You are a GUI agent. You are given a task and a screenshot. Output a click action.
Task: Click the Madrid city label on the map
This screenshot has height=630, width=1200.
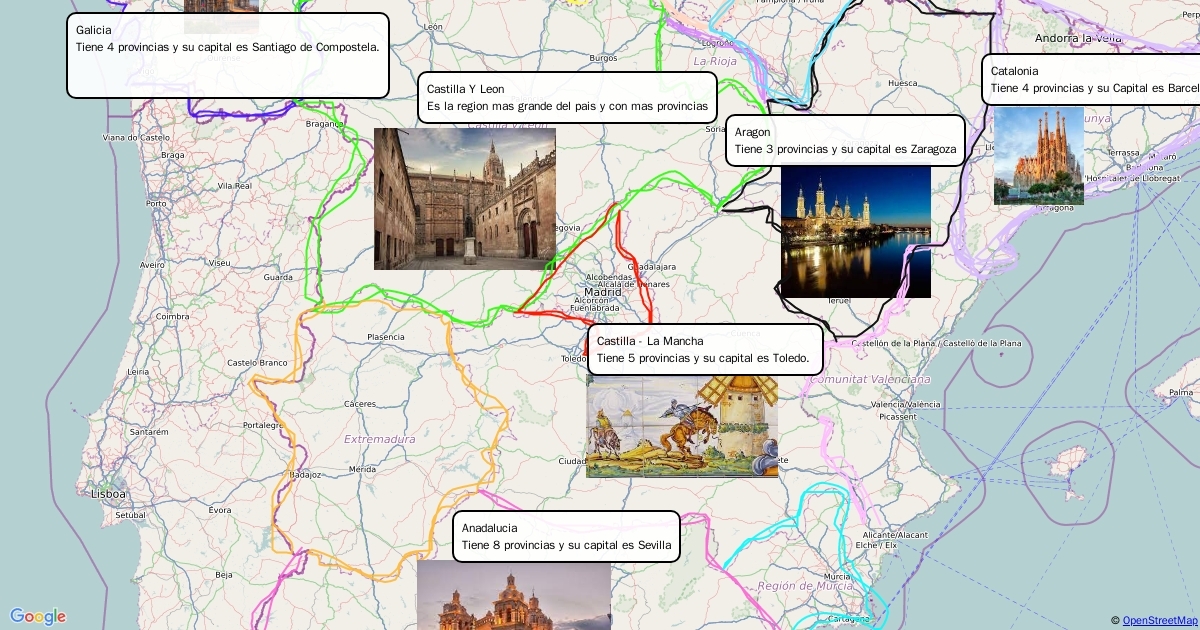602,292
